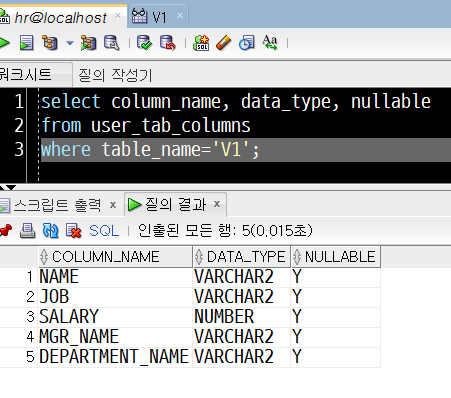Close the hr@localhost tab

[x=118, y=16]
